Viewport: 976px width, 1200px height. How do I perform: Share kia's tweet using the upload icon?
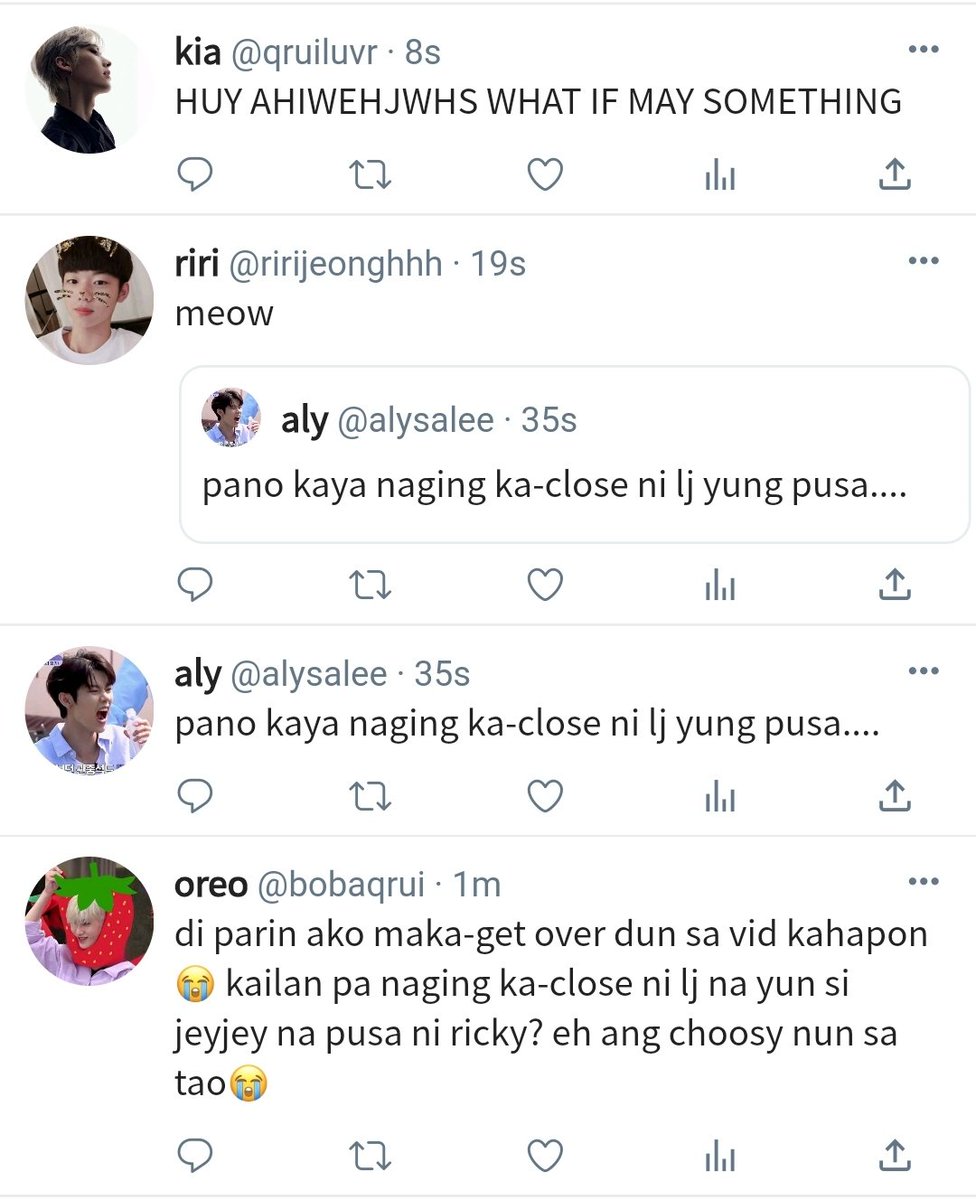coord(894,175)
